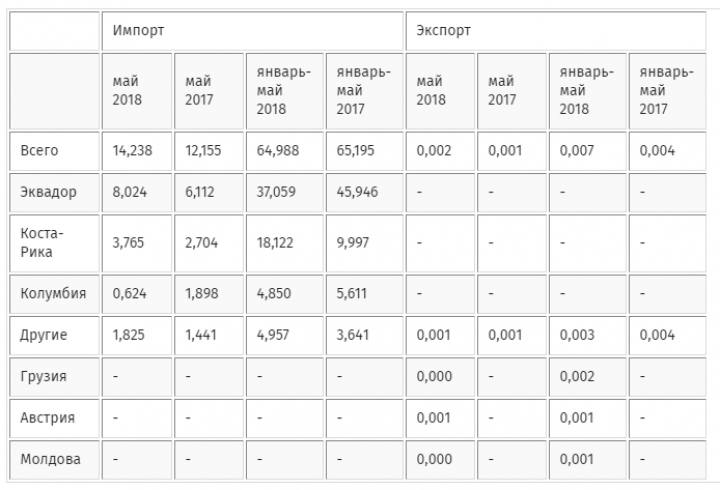The width and height of the screenshot is (720, 490).
Task: Click the Колумбия row label
Action: 55,293
